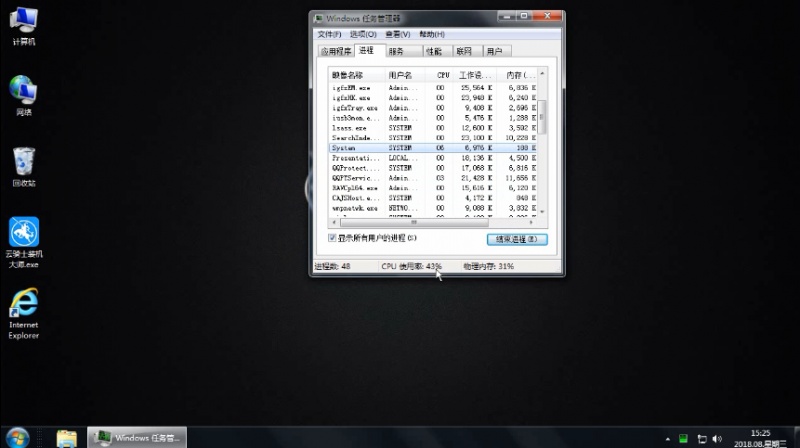Select the System process row

433,148
